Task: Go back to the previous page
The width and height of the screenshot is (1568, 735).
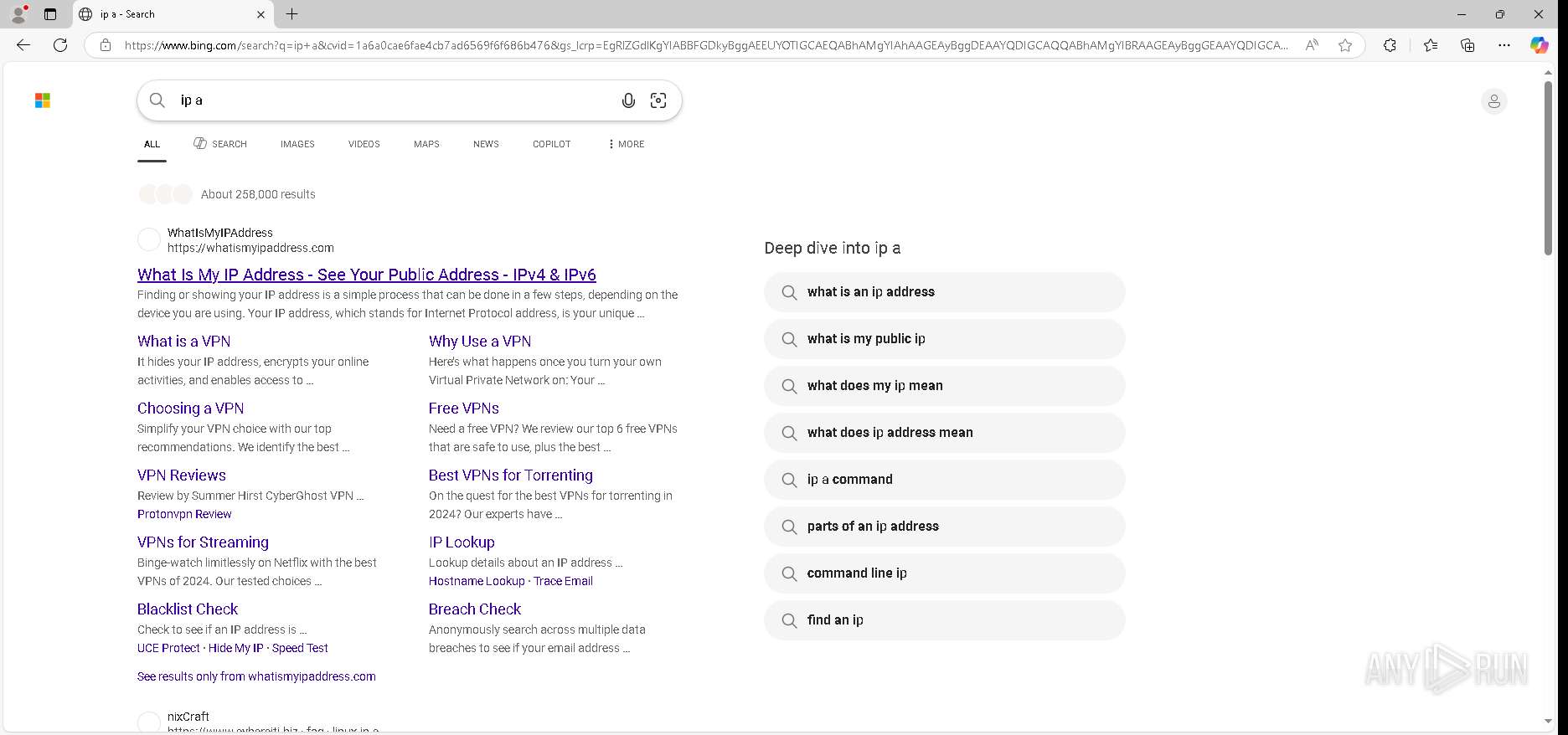Action: pyautogui.click(x=23, y=45)
